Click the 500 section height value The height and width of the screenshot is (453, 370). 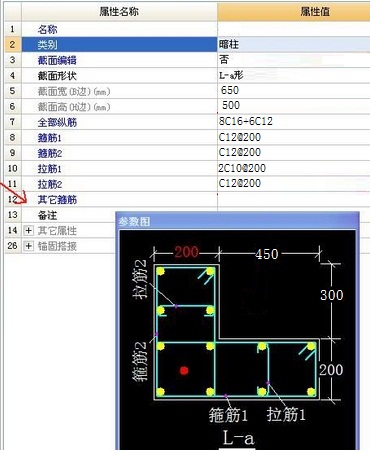tap(231, 105)
